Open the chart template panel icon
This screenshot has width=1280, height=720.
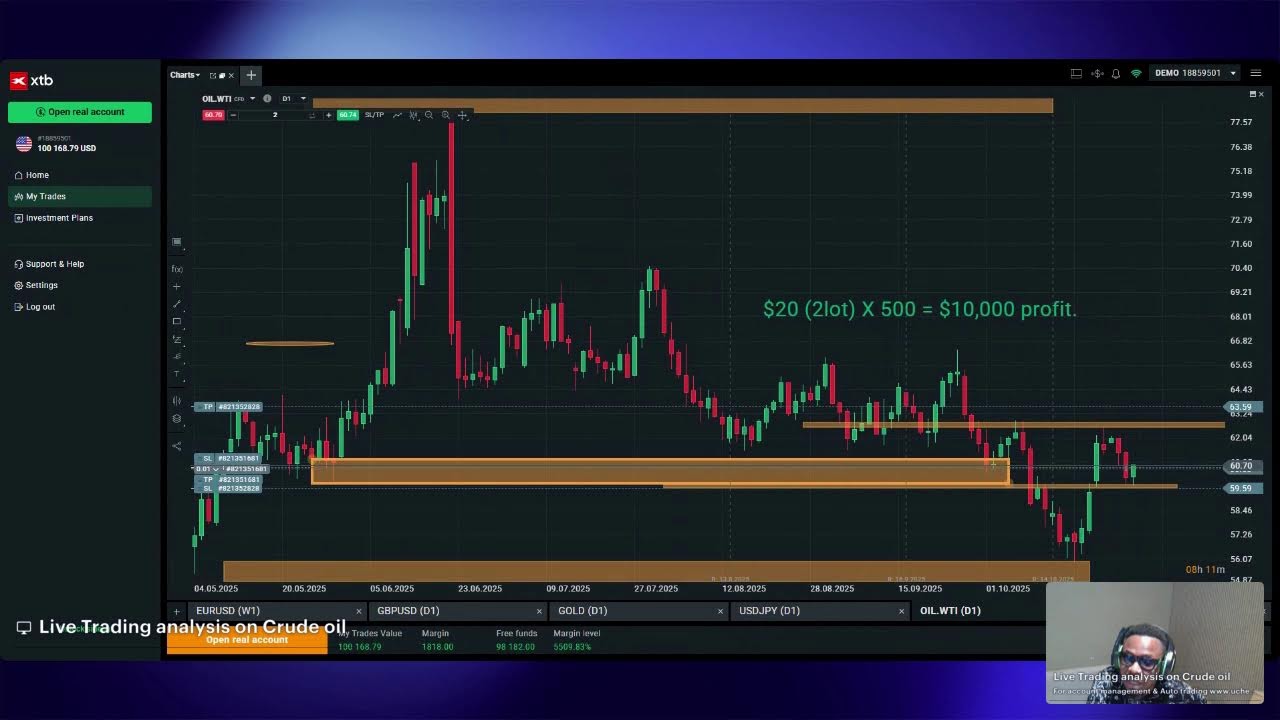(177, 242)
